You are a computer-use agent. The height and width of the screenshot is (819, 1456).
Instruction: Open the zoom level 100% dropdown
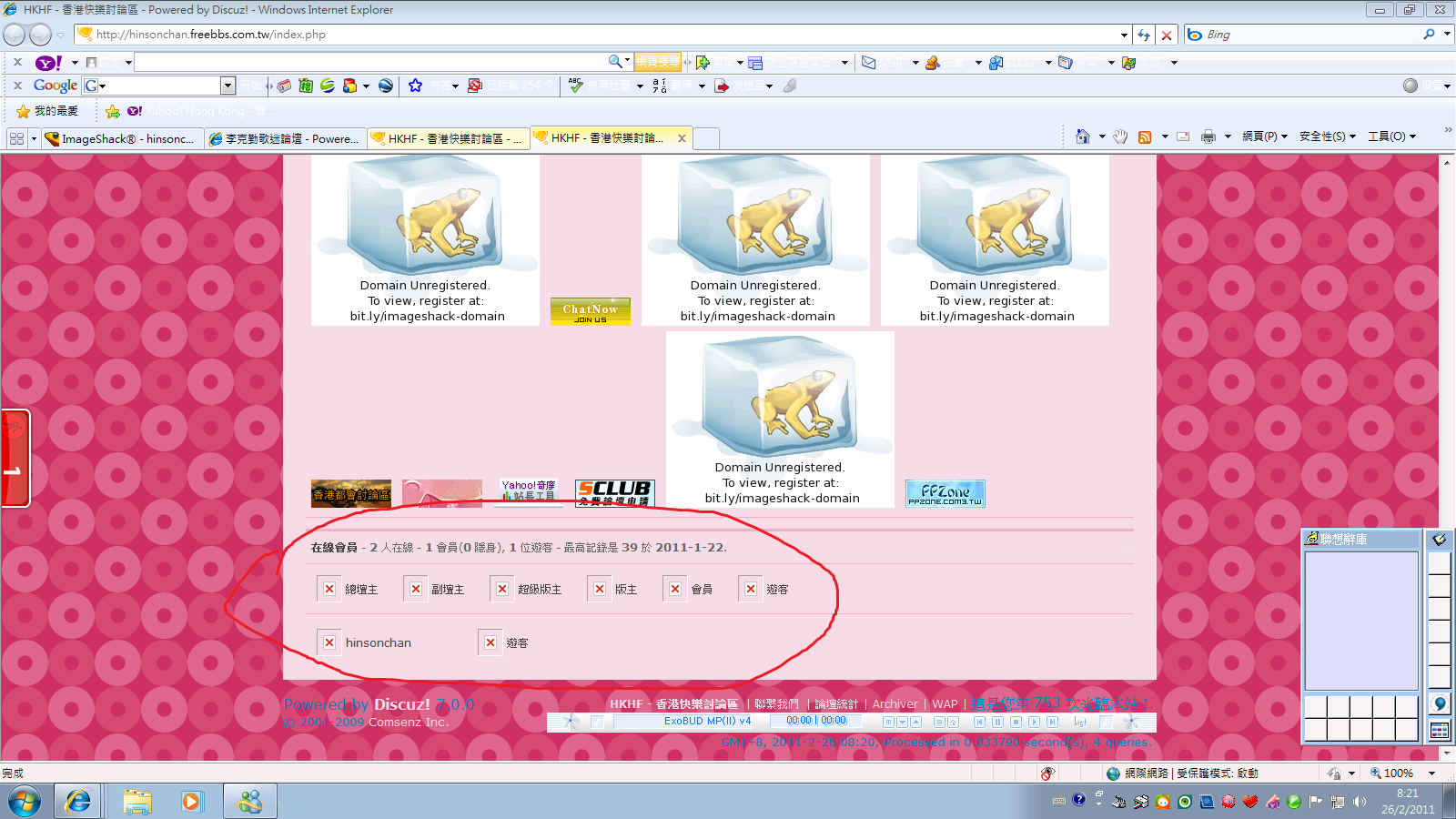point(1431,773)
